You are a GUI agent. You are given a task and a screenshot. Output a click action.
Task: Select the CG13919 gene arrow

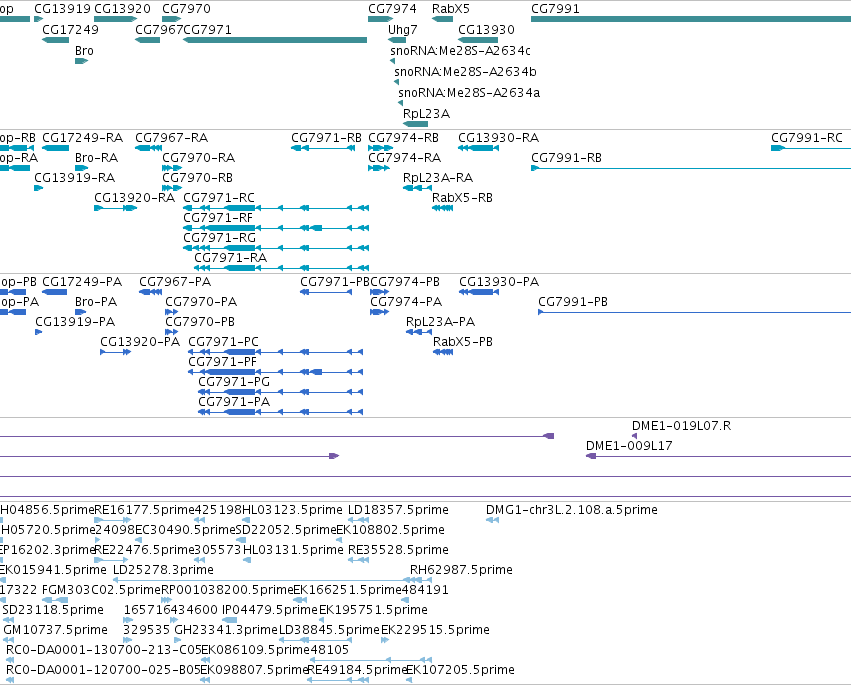point(39,19)
